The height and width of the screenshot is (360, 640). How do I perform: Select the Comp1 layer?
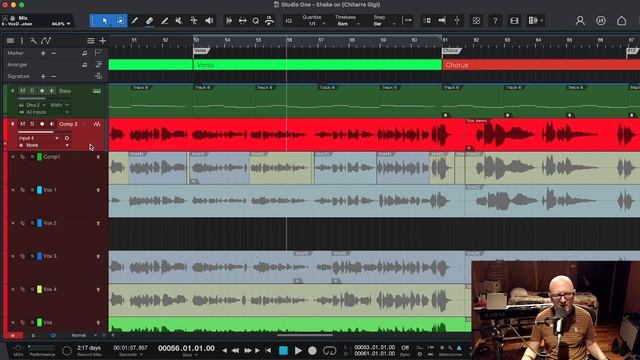pos(52,157)
